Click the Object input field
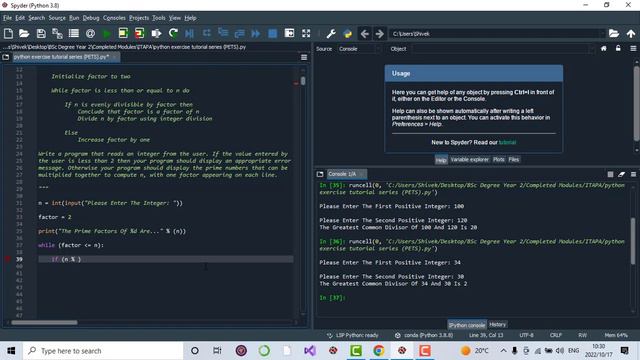 pos(503,49)
